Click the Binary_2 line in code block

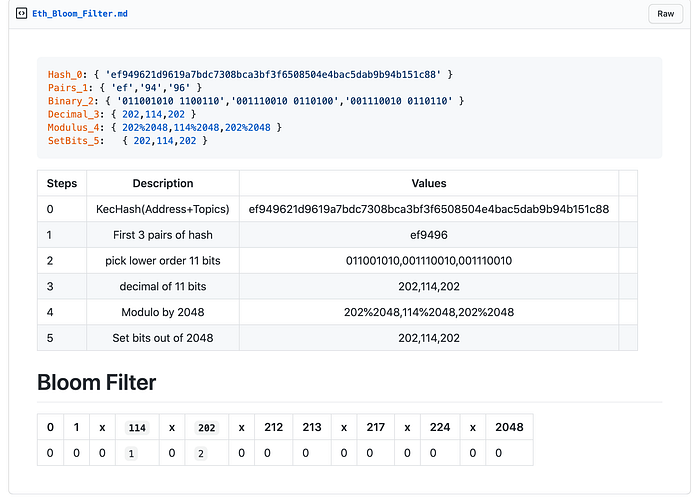[256, 101]
